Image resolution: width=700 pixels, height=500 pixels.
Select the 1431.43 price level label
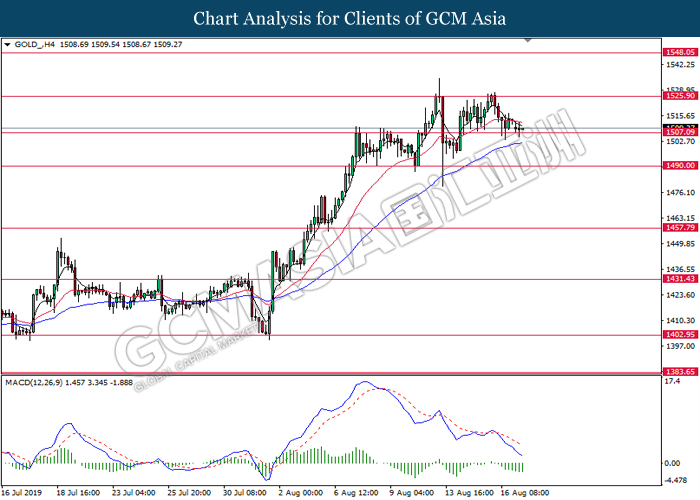pos(680,279)
